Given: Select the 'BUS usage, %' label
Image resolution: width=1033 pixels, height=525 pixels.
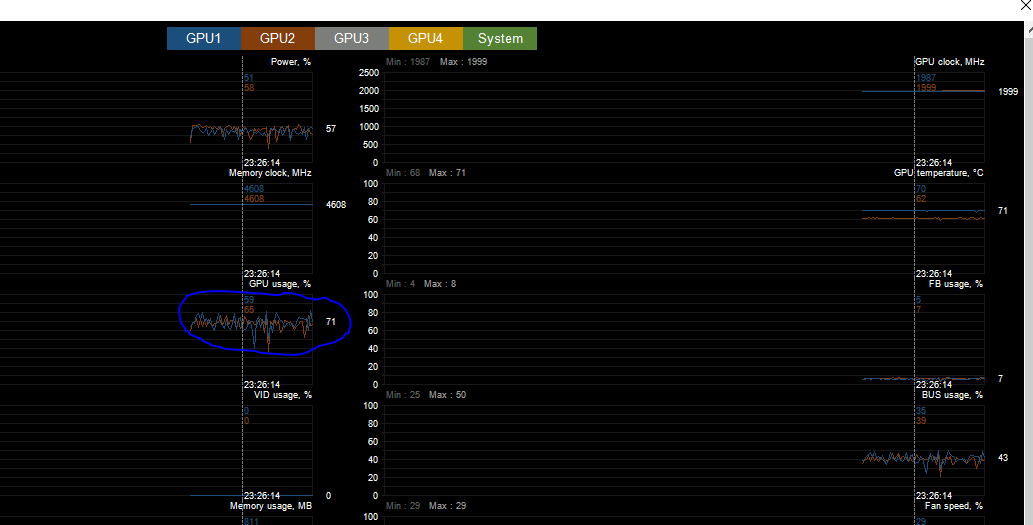Looking at the screenshot, I should (x=953, y=395).
